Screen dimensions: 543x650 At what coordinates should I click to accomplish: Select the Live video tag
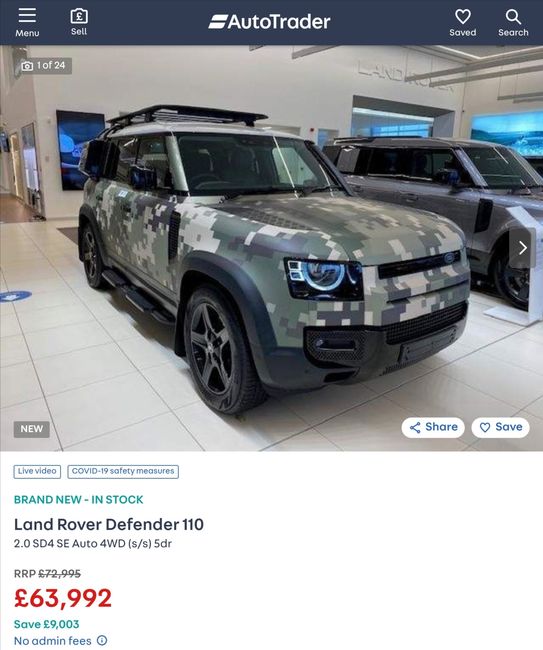tap(37, 471)
